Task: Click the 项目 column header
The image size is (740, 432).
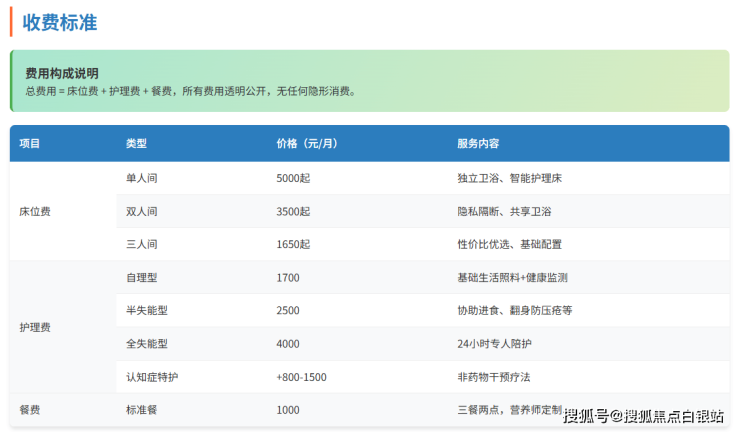Action: click(30, 144)
